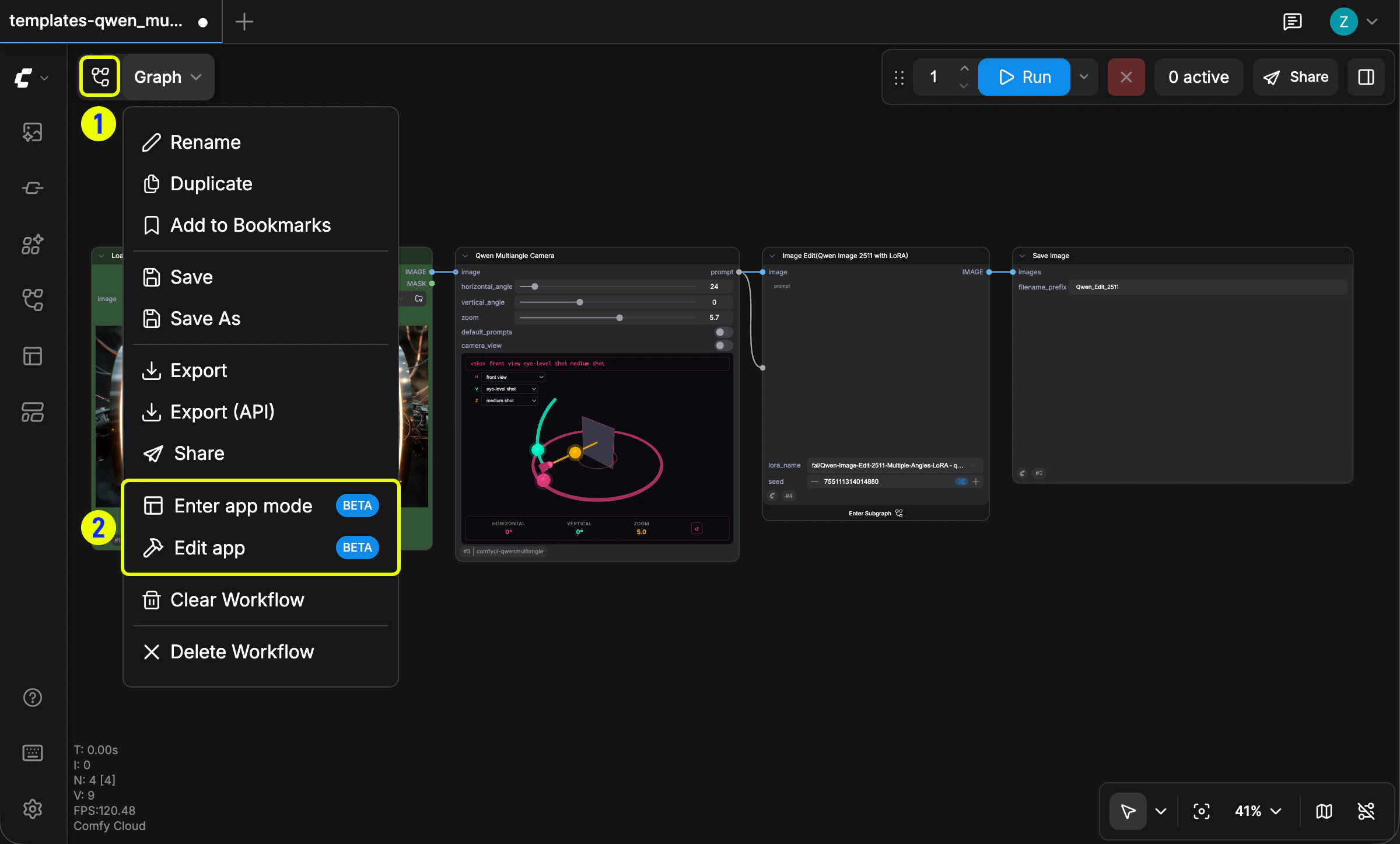This screenshot has width=1400, height=844.
Task: Click the fit view focus icon
Action: point(1202,811)
